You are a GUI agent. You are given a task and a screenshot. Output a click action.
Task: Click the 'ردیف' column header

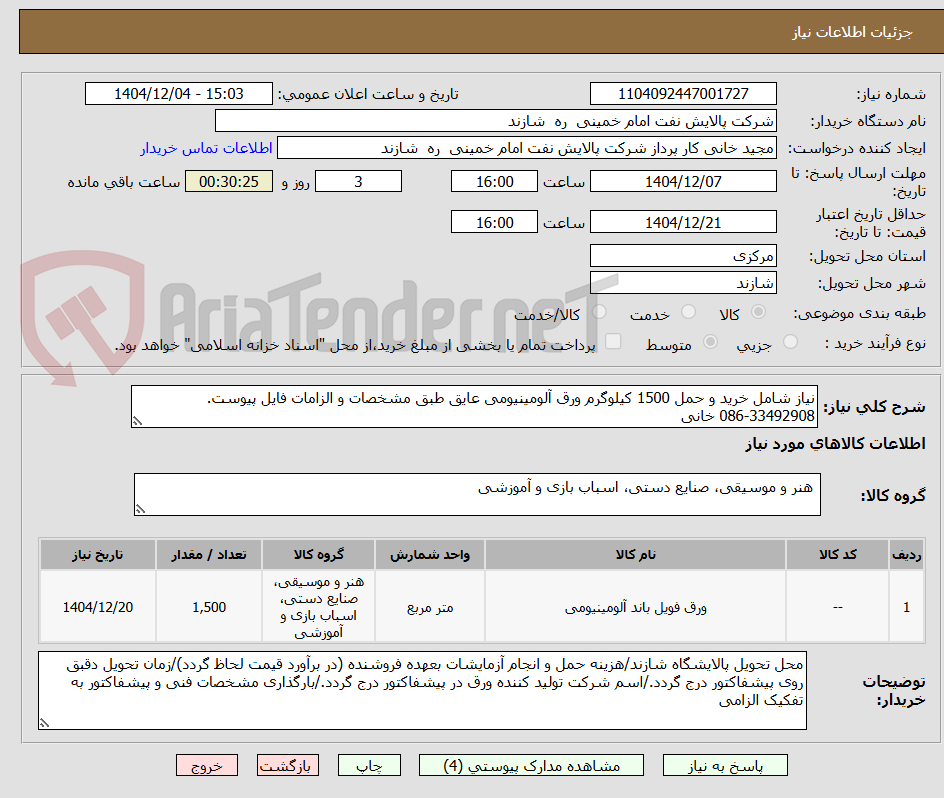907,555
